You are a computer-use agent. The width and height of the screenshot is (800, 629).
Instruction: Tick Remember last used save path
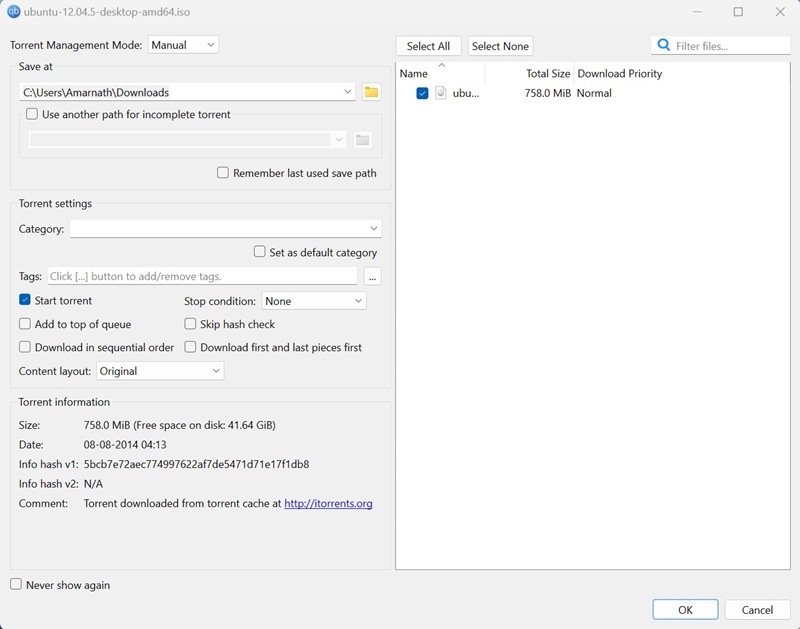click(x=223, y=172)
